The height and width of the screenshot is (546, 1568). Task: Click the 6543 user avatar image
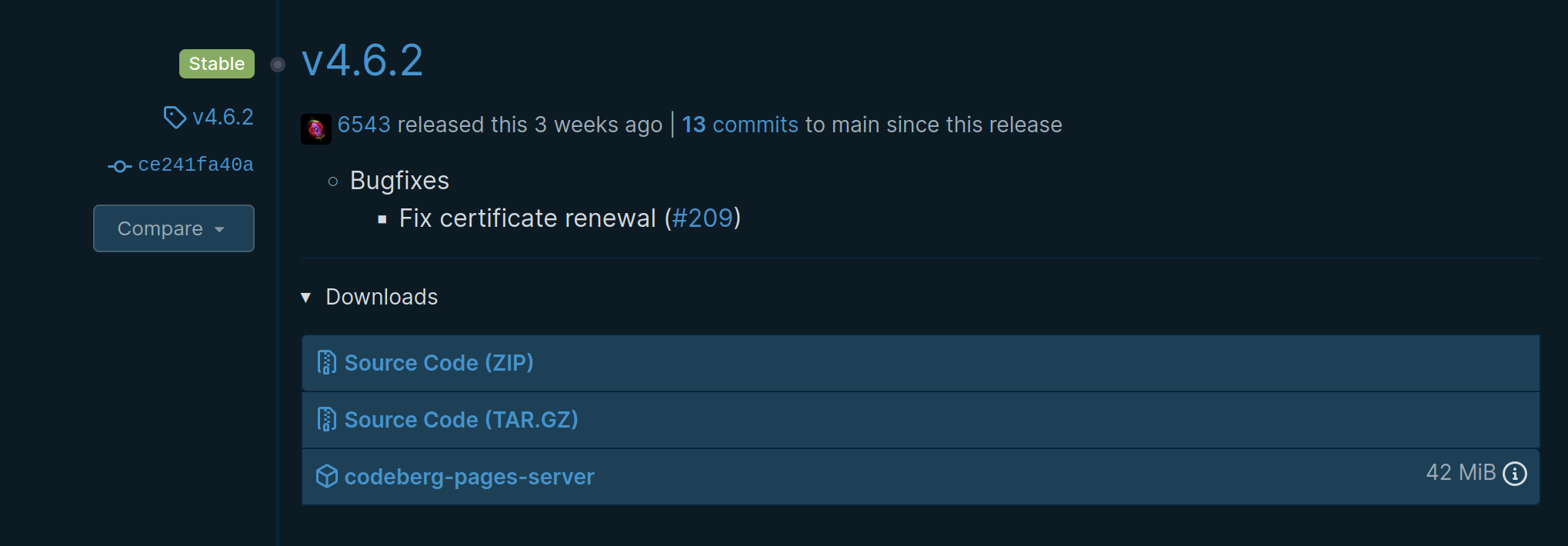click(x=316, y=128)
